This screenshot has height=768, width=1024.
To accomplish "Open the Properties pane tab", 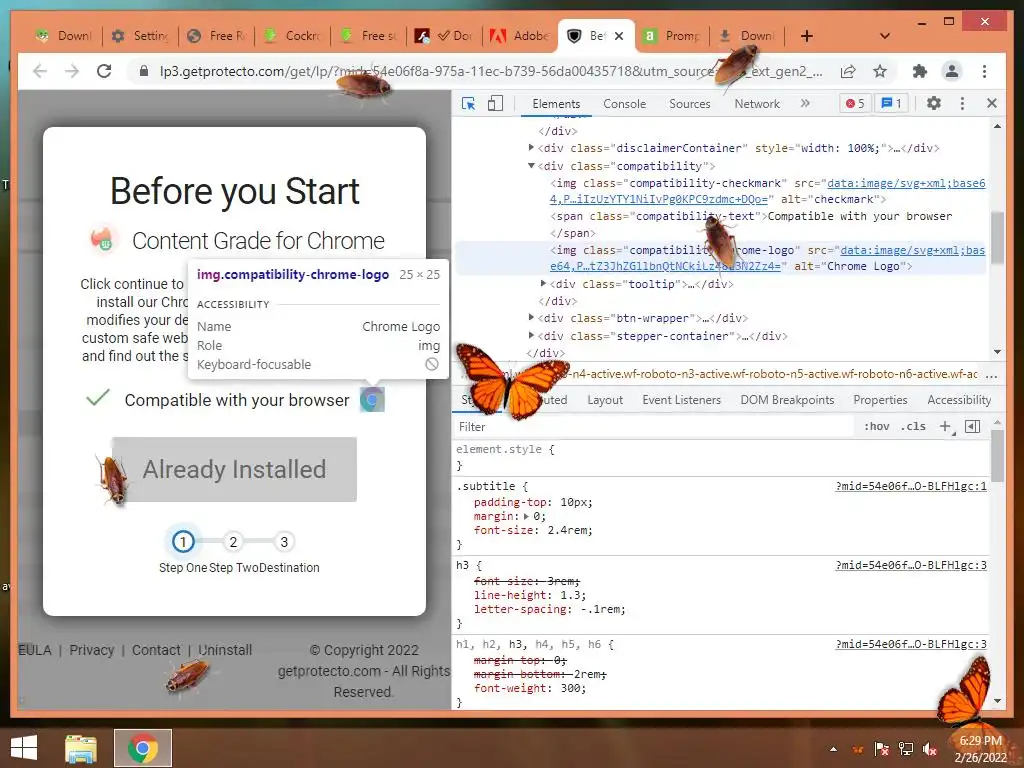I will click(x=880, y=400).
